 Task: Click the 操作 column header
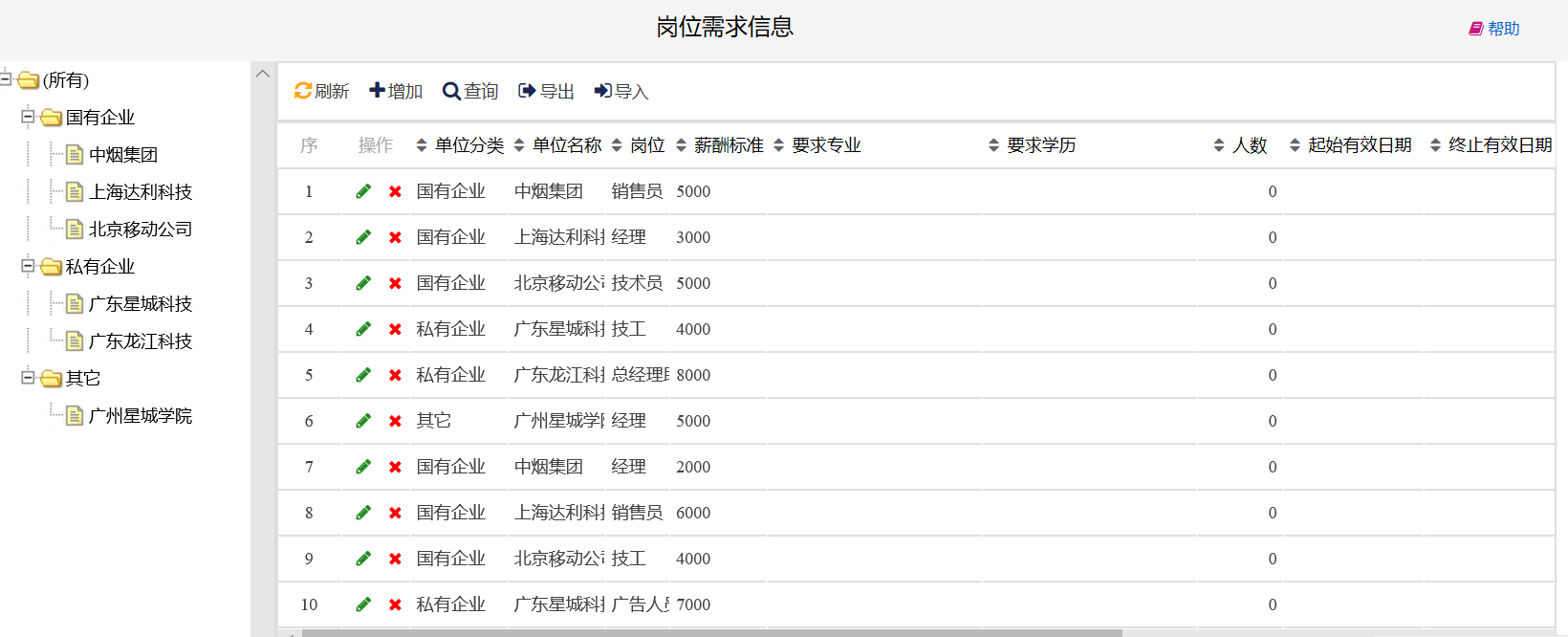click(x=376, y=145)
